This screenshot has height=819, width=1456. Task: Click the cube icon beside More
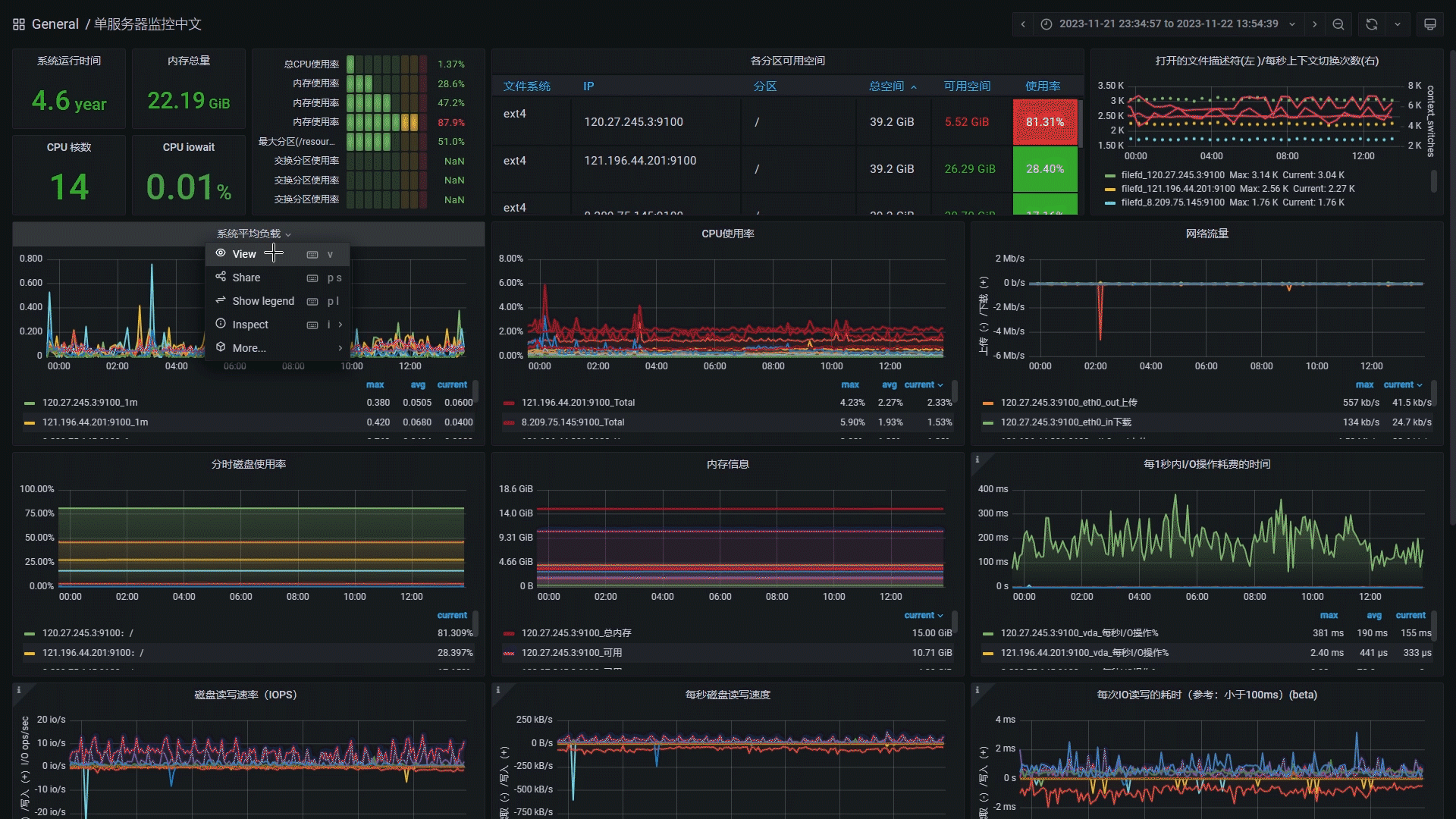pos(221,347)
